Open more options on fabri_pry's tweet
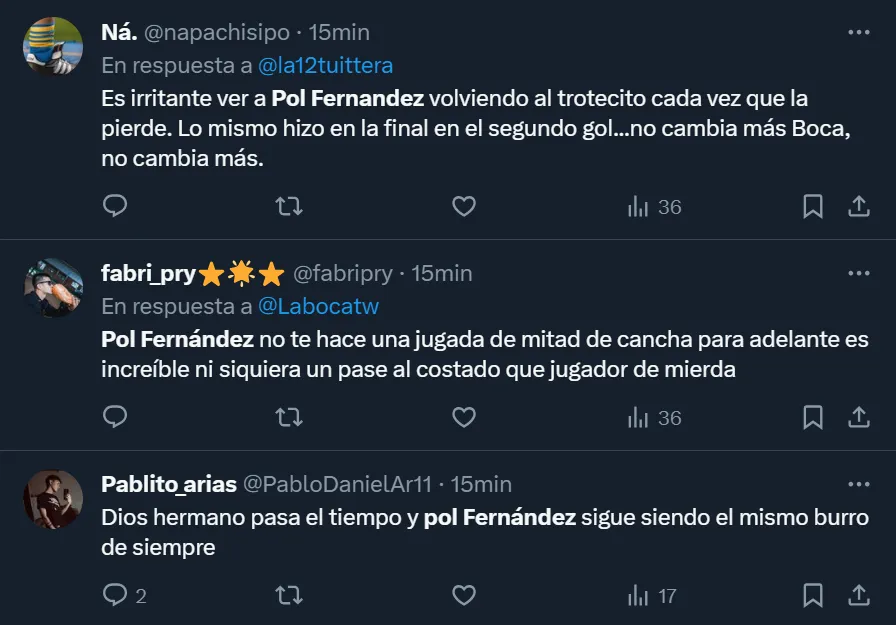Screen dimensions: 896x625 (858, 272)
